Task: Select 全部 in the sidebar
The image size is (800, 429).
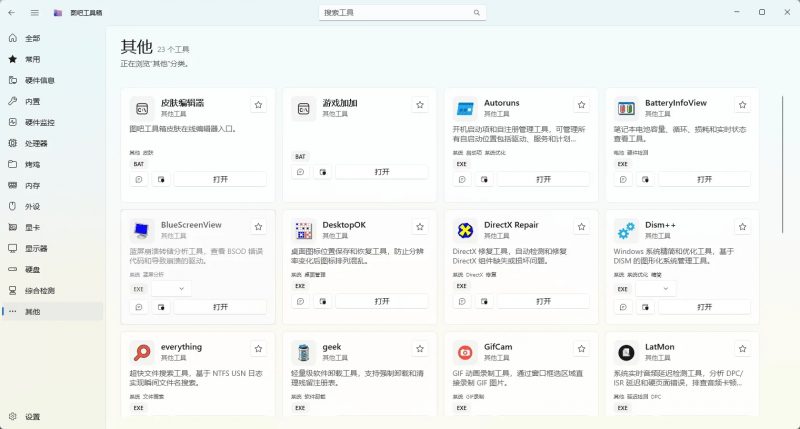Action: pos(53,38)
